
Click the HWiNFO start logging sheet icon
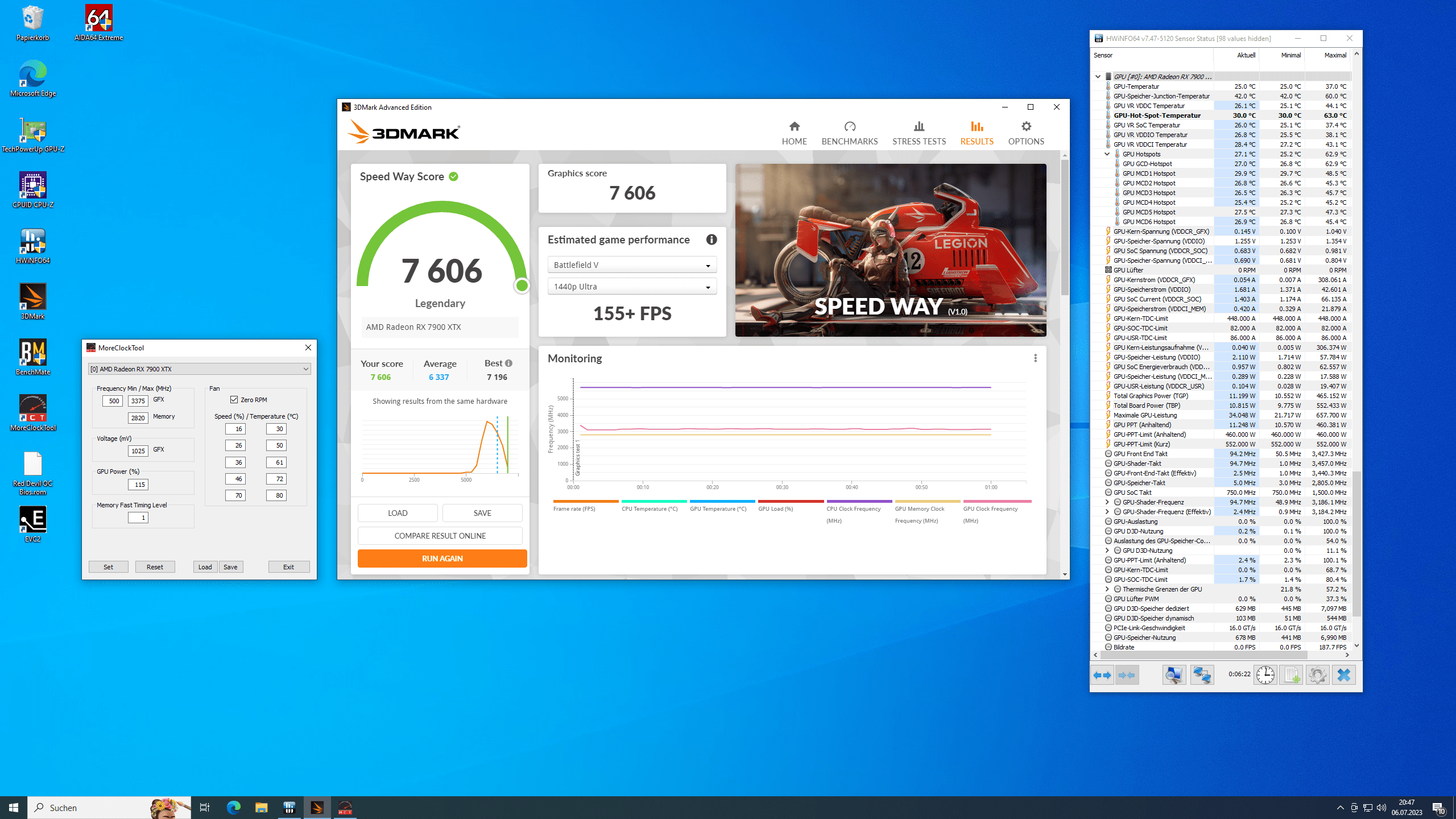coord(1291,675)
